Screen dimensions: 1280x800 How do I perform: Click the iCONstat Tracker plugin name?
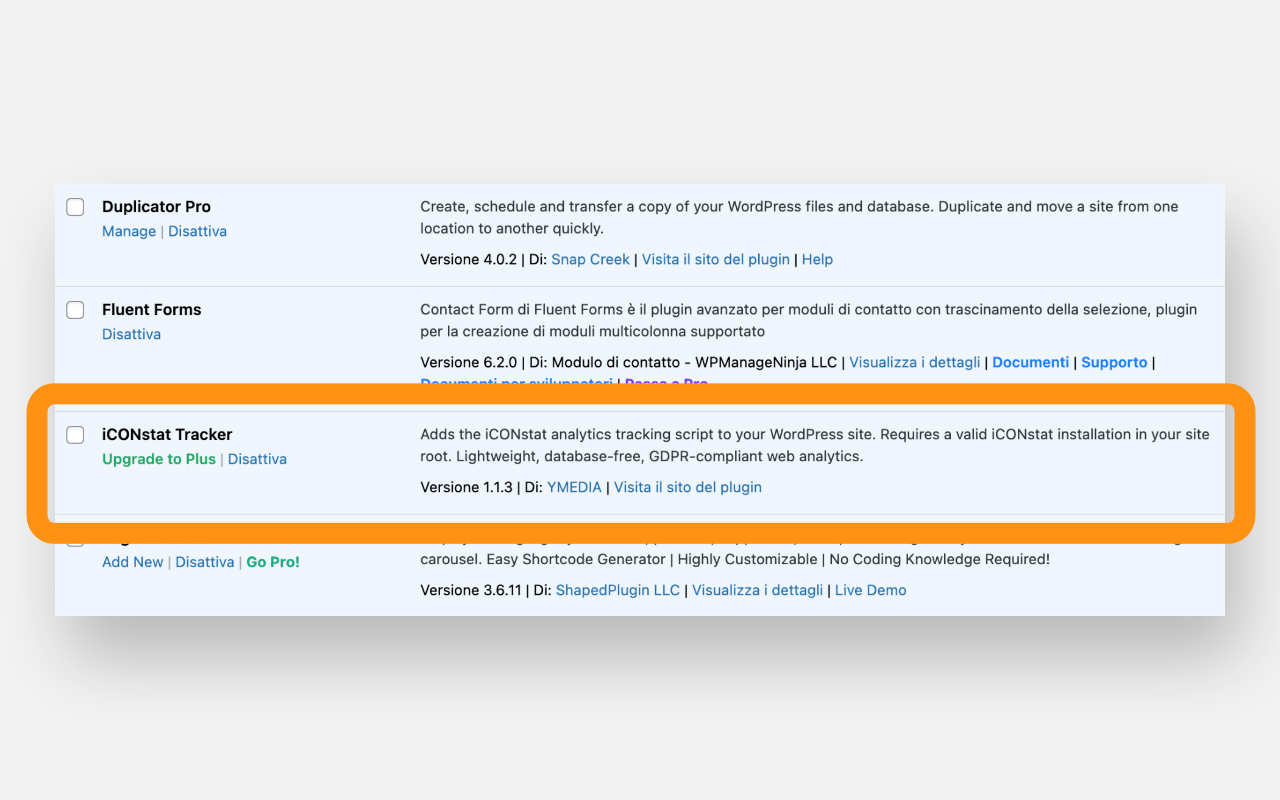[x=167, y=435]
